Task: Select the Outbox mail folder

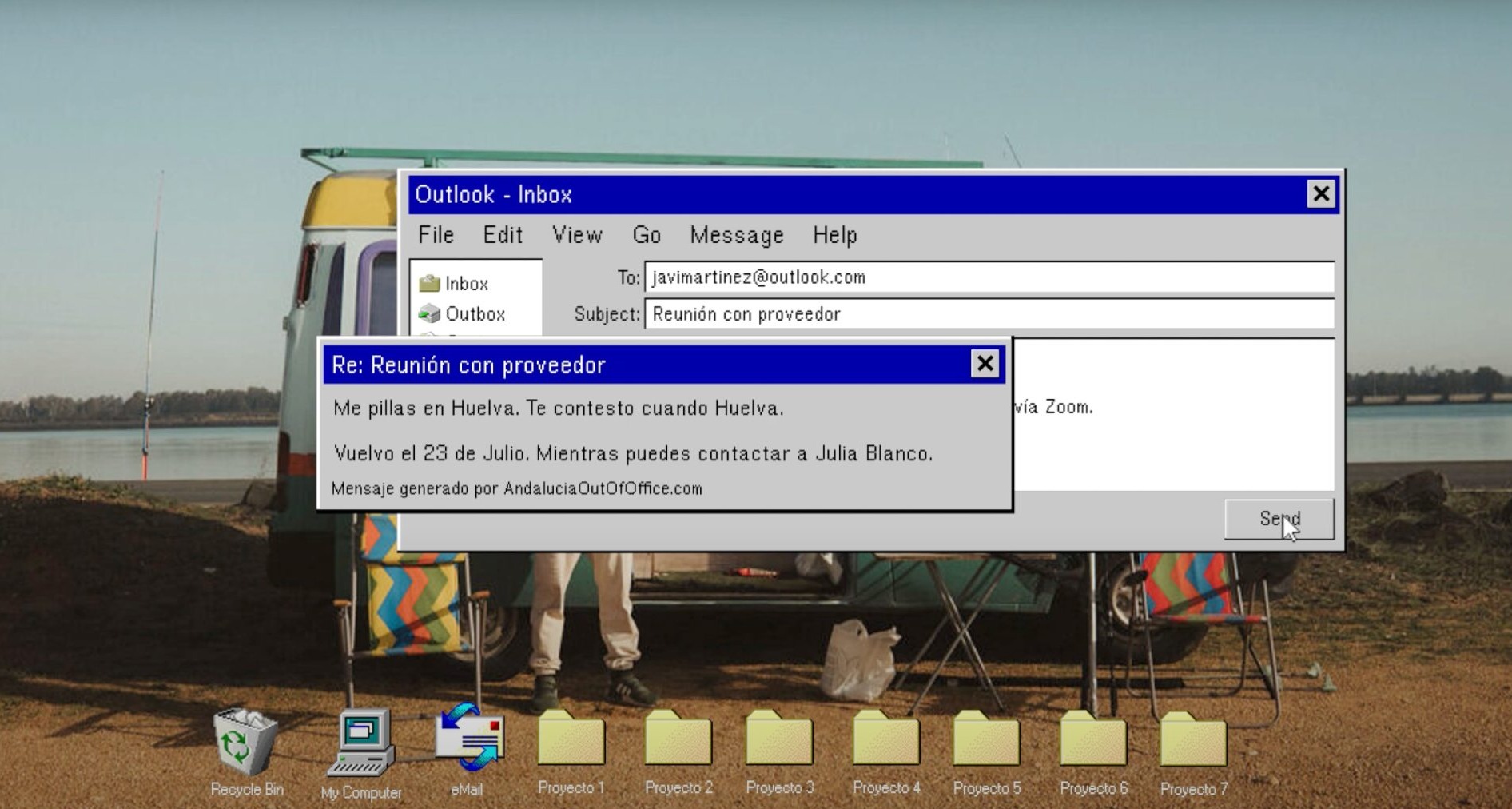Action: click(x=462, y=314)
